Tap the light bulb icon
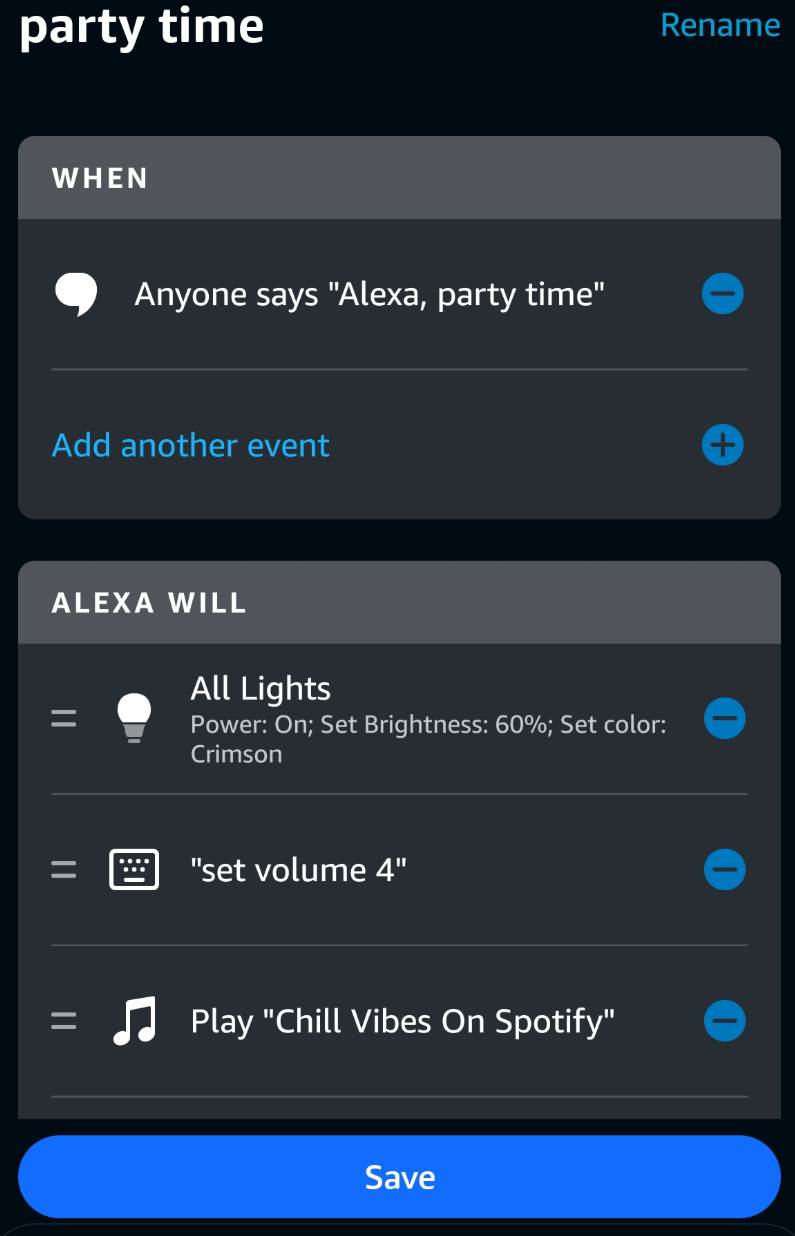Viewport: 795px width, 1236px height. [x=134, y=718]
